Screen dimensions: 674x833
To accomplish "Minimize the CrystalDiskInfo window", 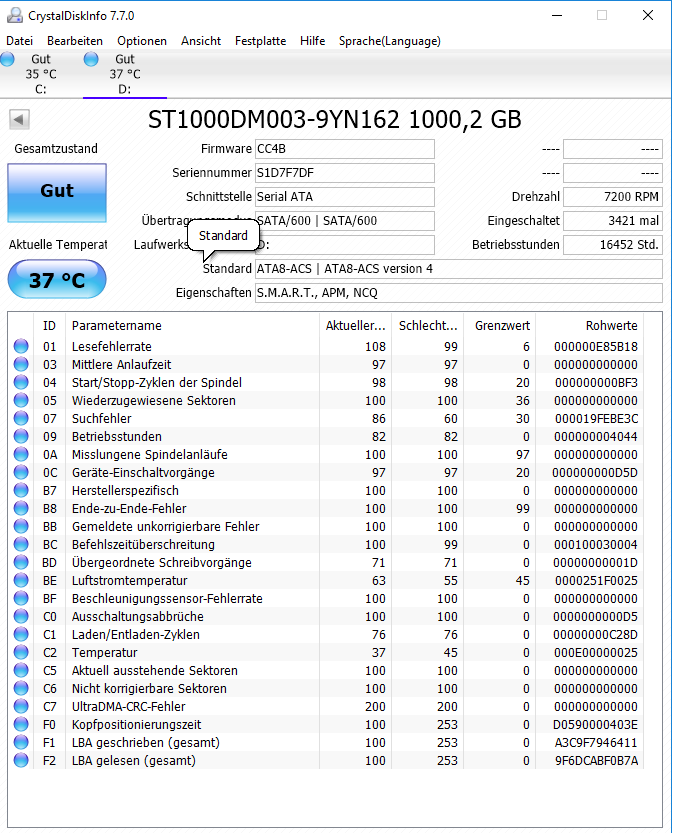I will click(x=557, y=15).
